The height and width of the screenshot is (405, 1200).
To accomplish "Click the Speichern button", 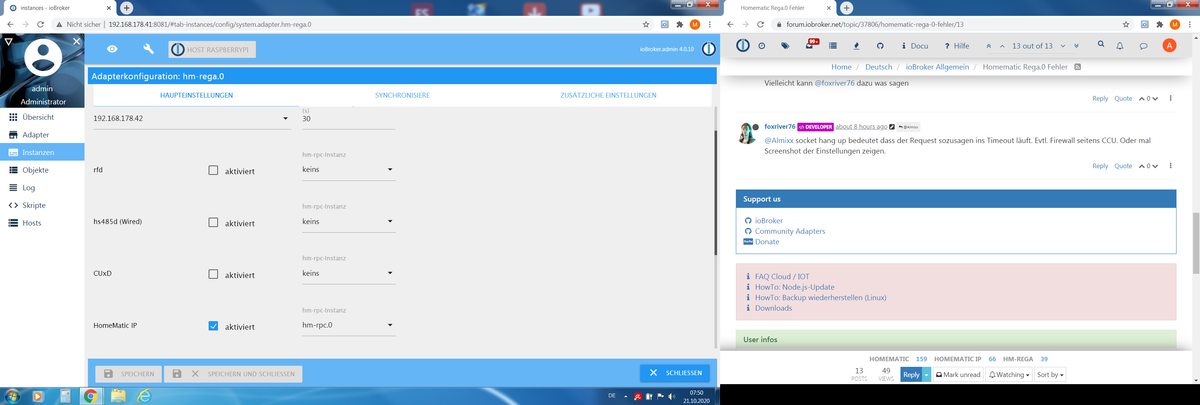I will tap(127, 373).
